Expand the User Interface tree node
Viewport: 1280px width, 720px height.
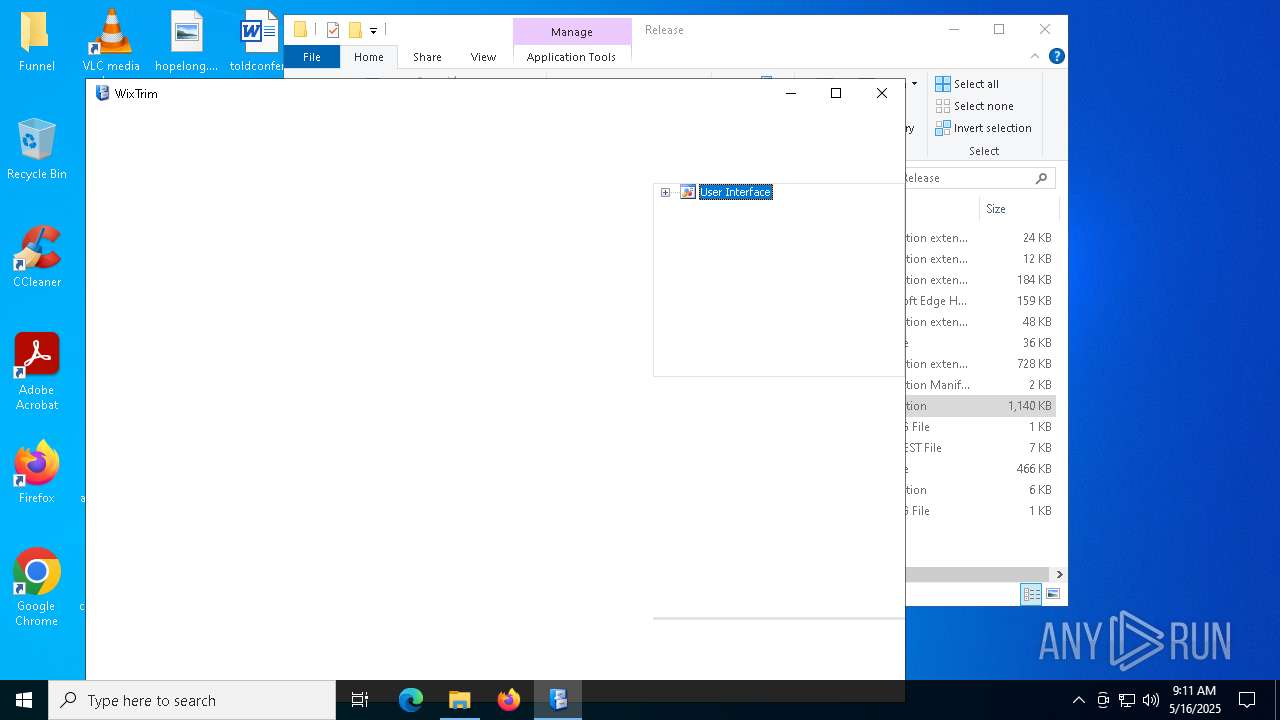point(665,192)
